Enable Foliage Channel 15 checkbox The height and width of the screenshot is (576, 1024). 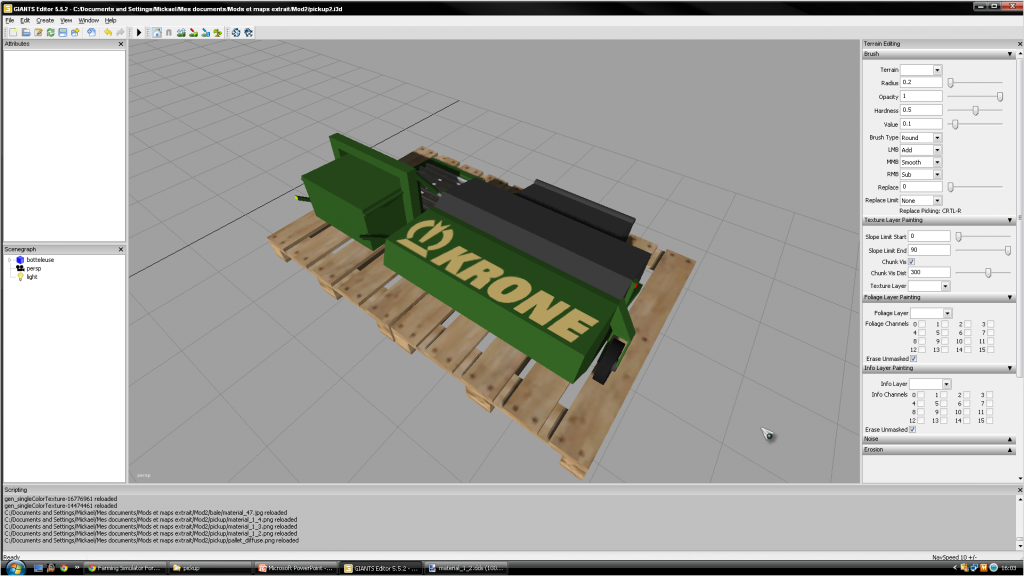(x=991, y=350)
